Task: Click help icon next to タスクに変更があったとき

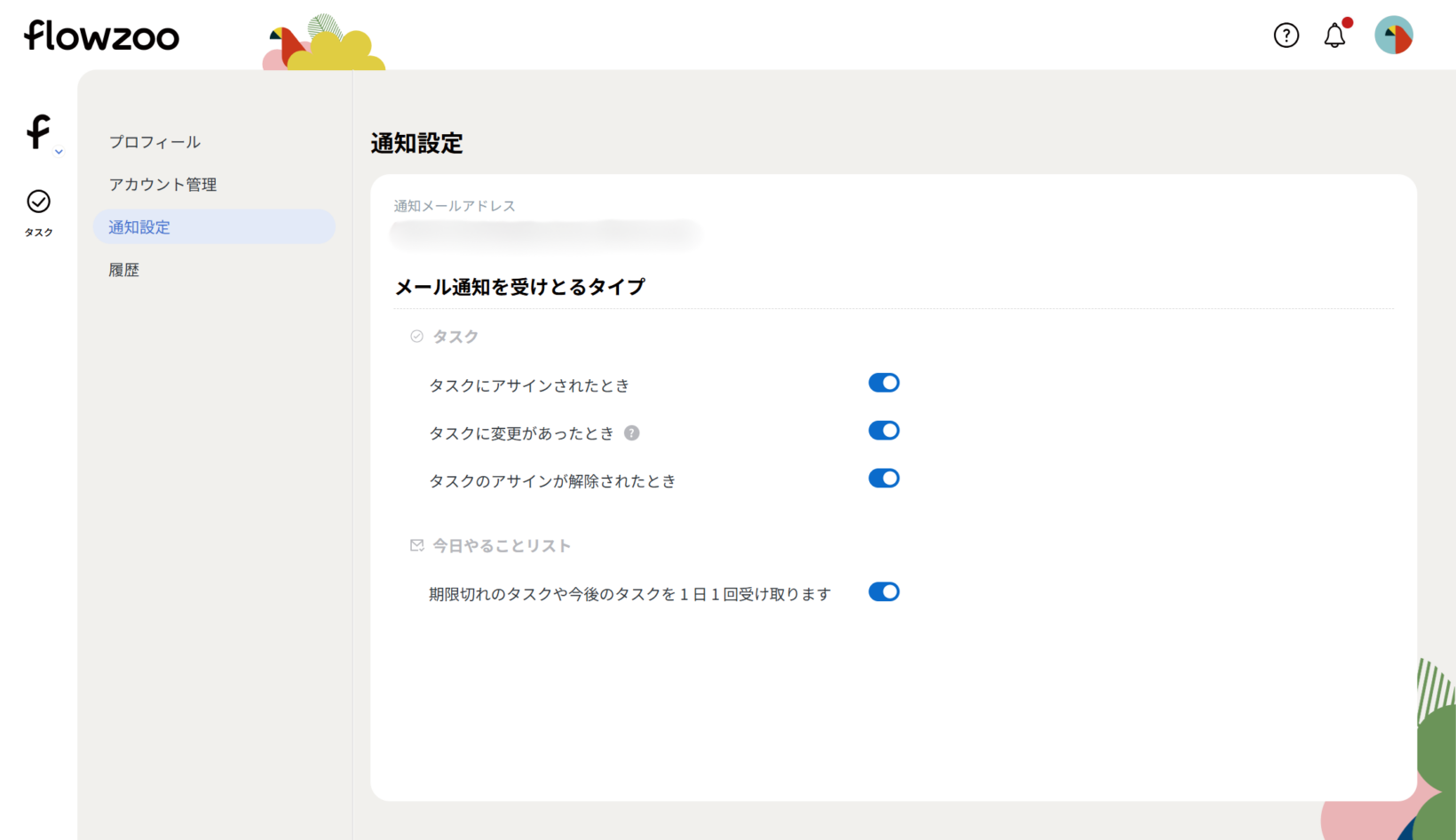Action: (x=631, y=433)
